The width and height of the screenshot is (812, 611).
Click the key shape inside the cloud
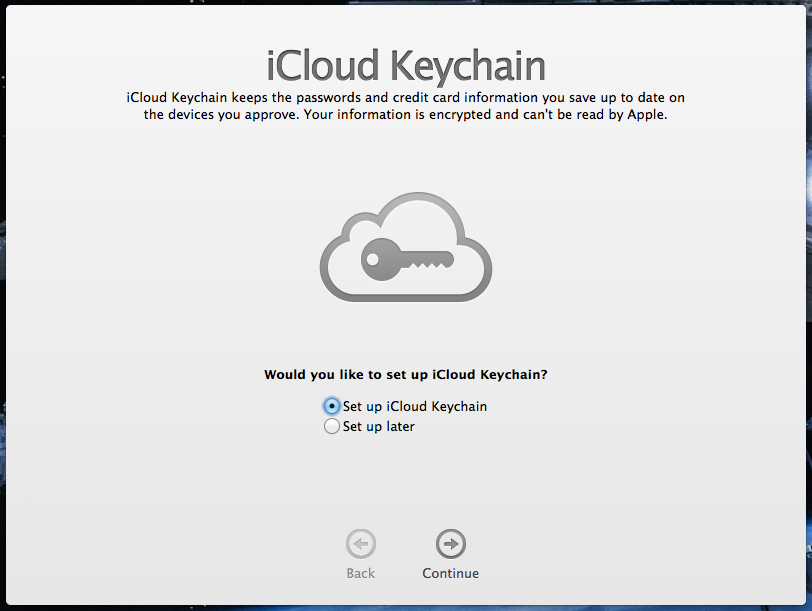point(407,260)
